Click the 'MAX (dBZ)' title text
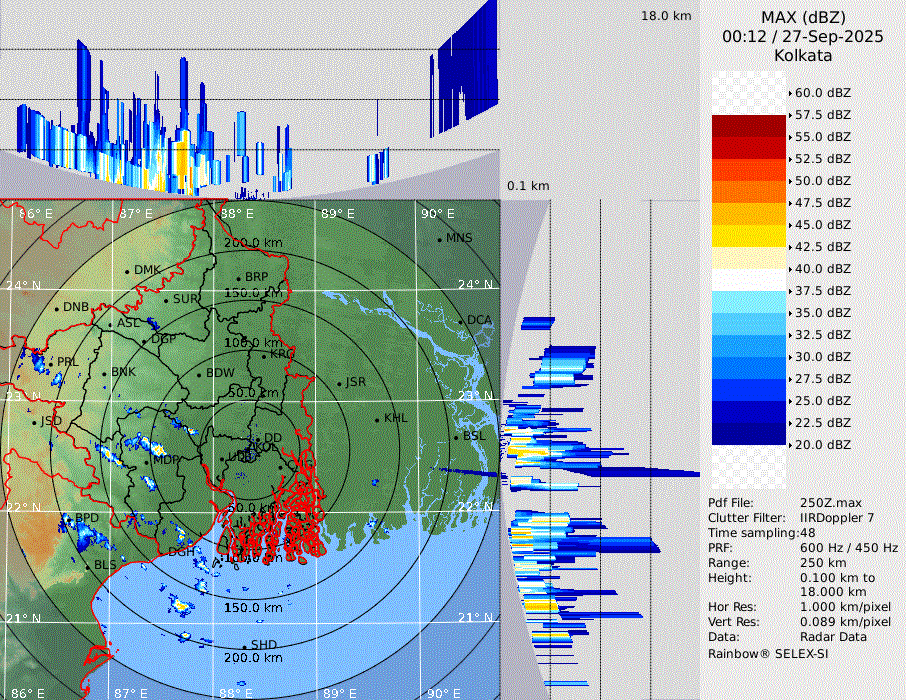The image size is (906, 700). (x=803, y=17)
